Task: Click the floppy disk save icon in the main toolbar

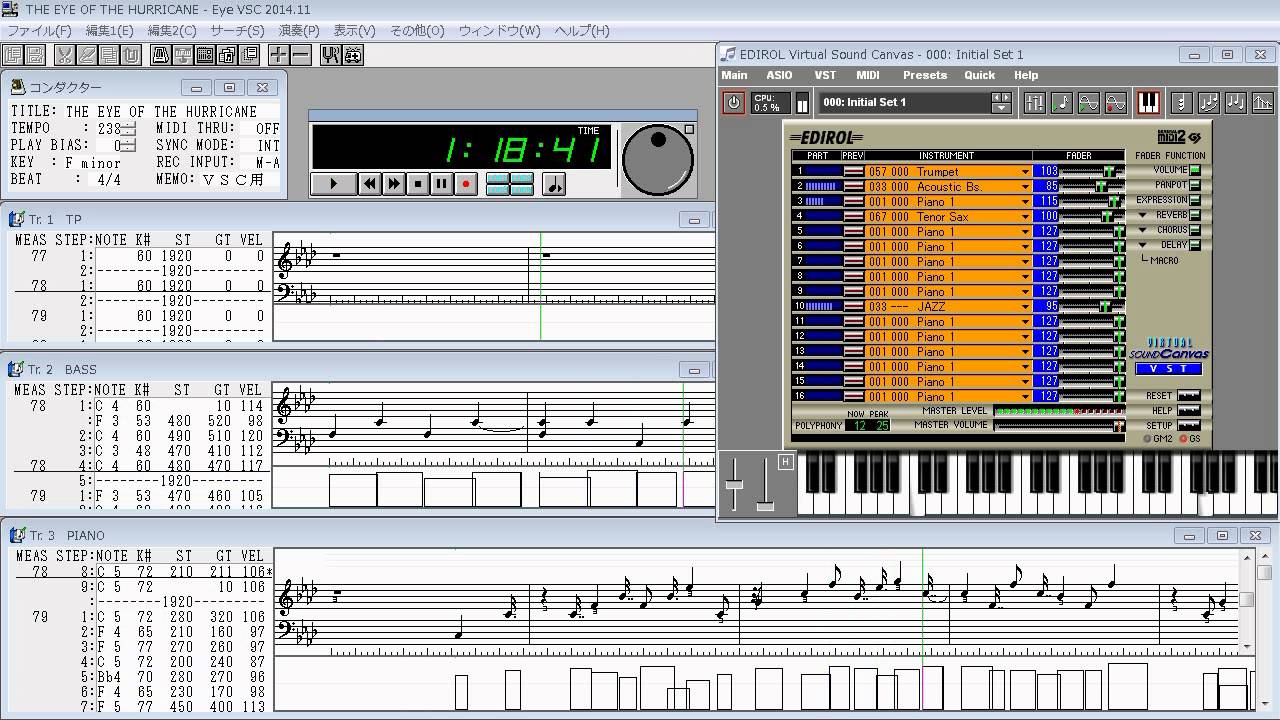Action: tap(35, 55)
